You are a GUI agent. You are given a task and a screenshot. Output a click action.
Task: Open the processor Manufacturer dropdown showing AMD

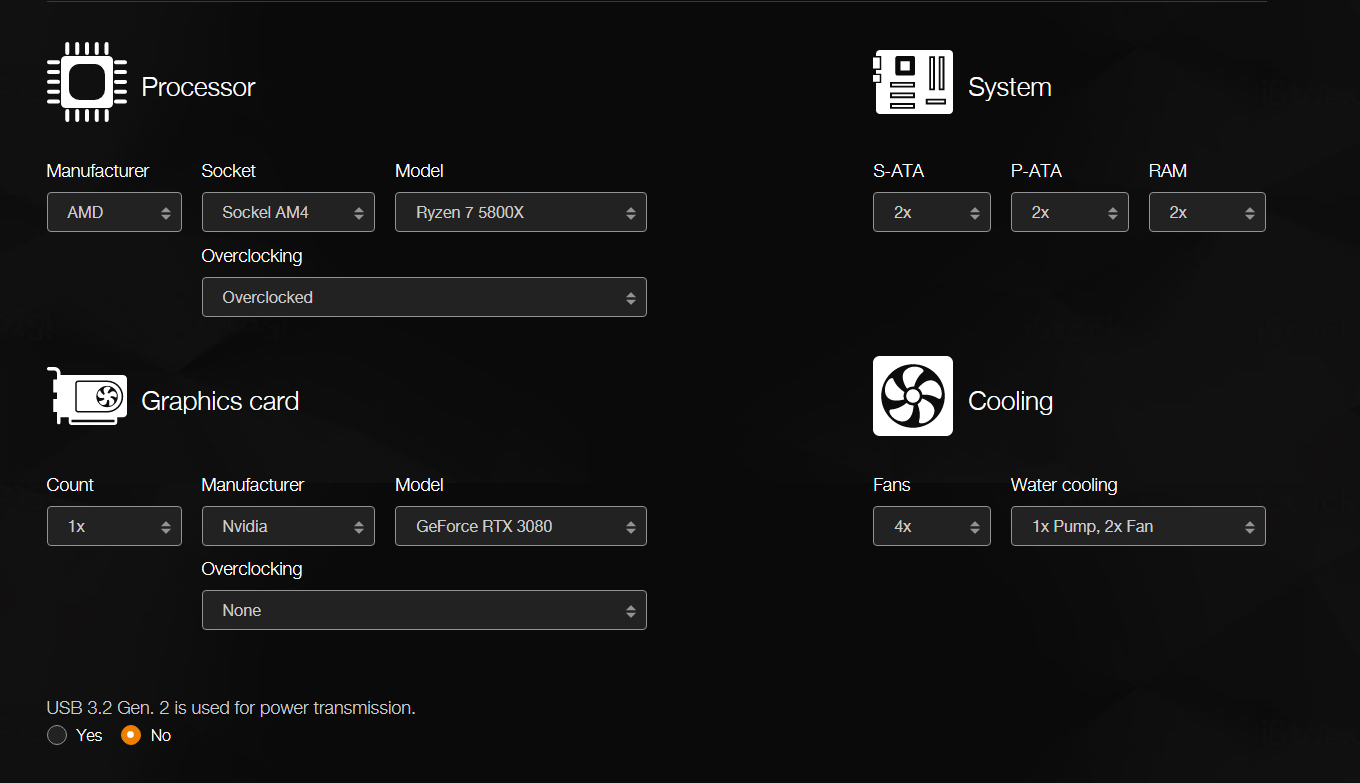pyautogui.click(x=114, y=212)
